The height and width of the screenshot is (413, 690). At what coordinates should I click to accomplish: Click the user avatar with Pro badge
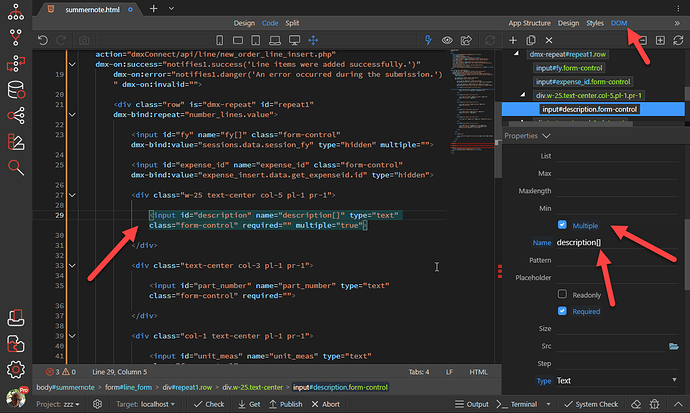click(x=17, y=397)
